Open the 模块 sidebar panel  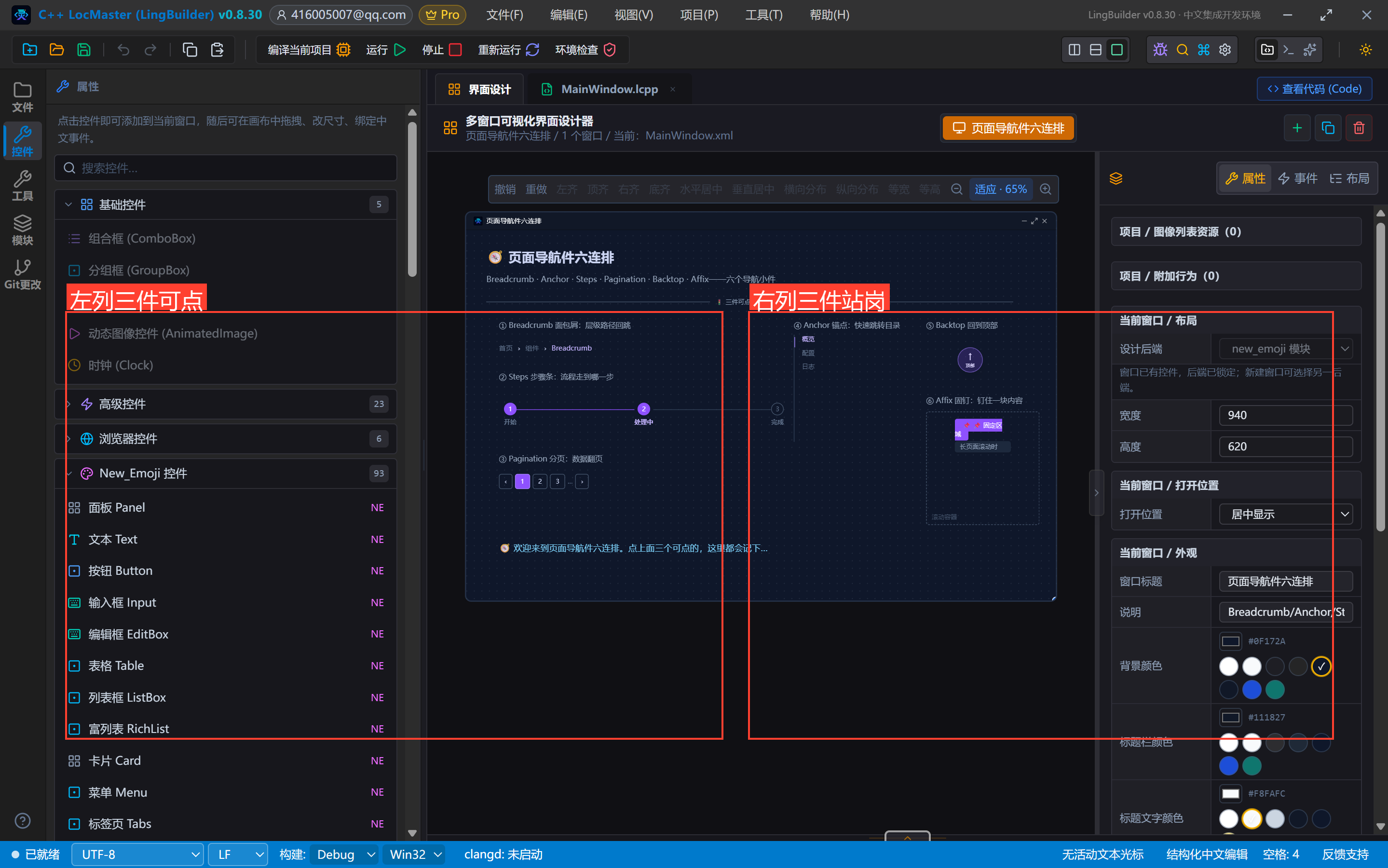coord(22,230)
